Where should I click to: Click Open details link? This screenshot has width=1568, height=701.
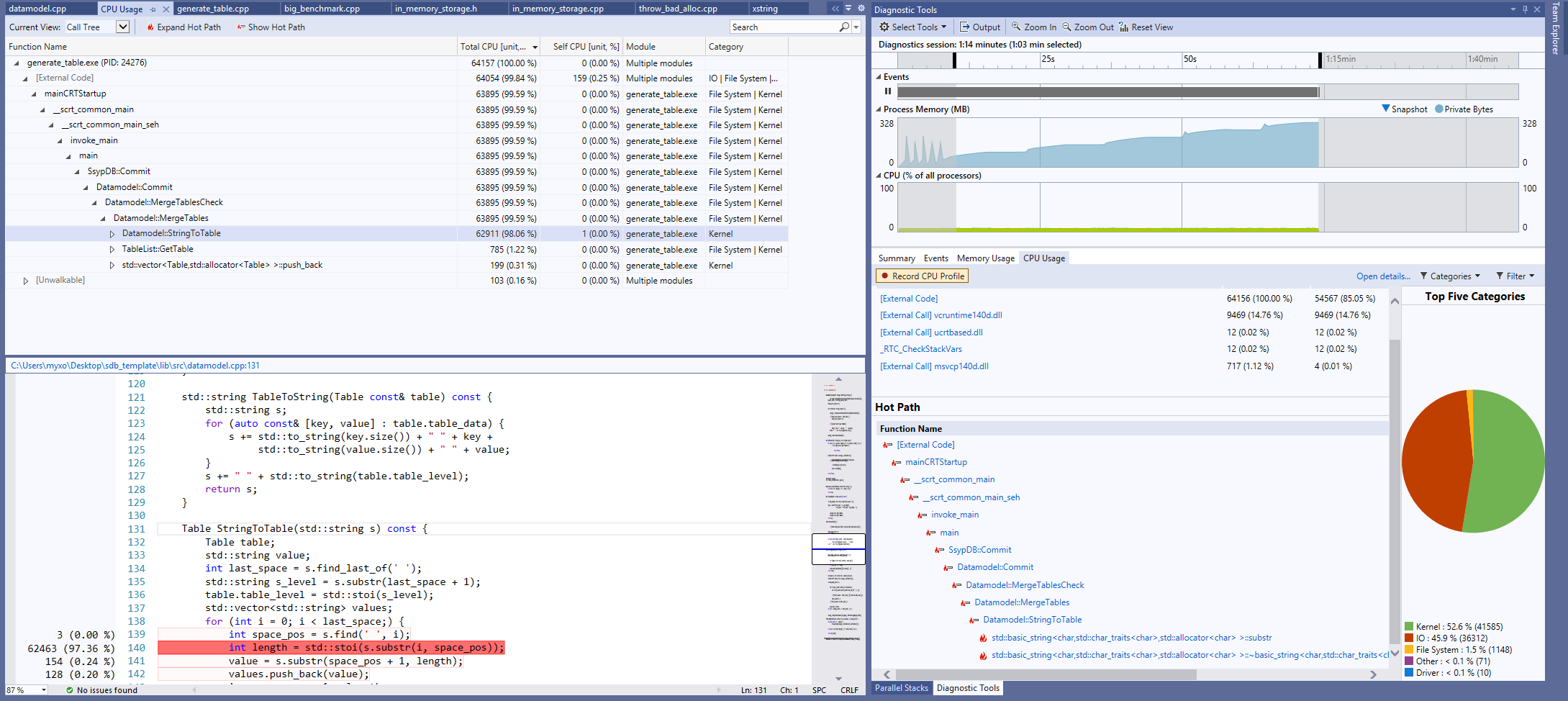coord(1383,276)
